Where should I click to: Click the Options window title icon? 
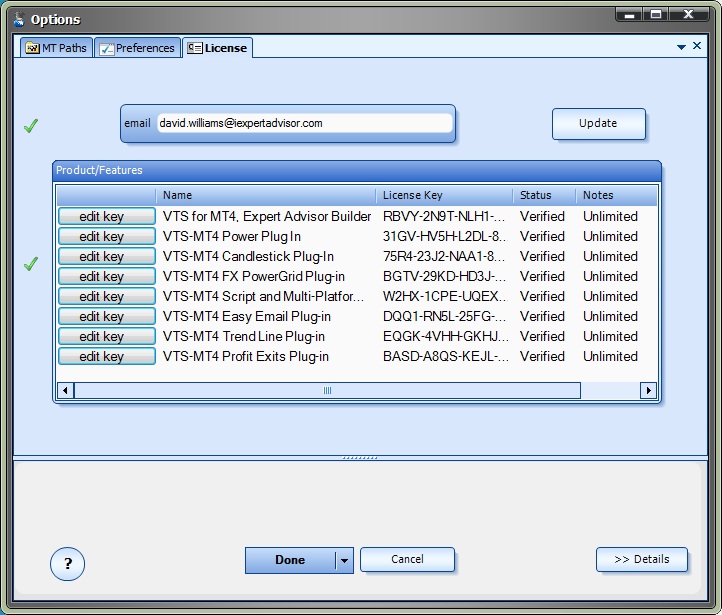point(19,19)
